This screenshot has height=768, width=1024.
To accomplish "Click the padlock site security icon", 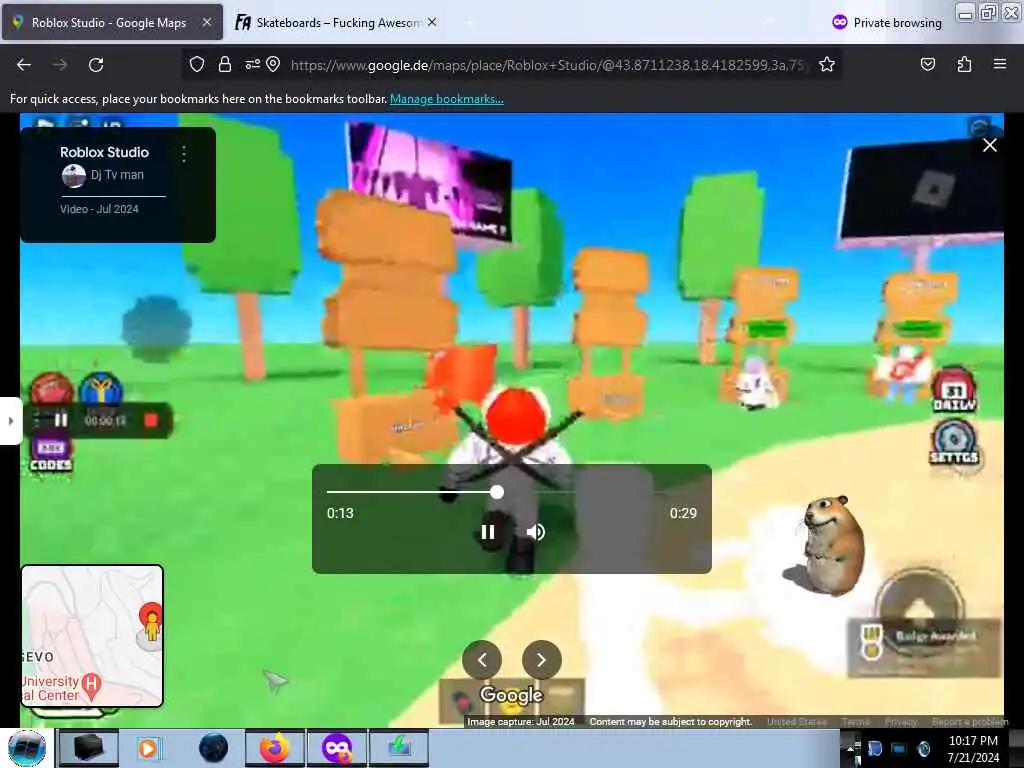I will pyautogui.click(x=225, y=64).
